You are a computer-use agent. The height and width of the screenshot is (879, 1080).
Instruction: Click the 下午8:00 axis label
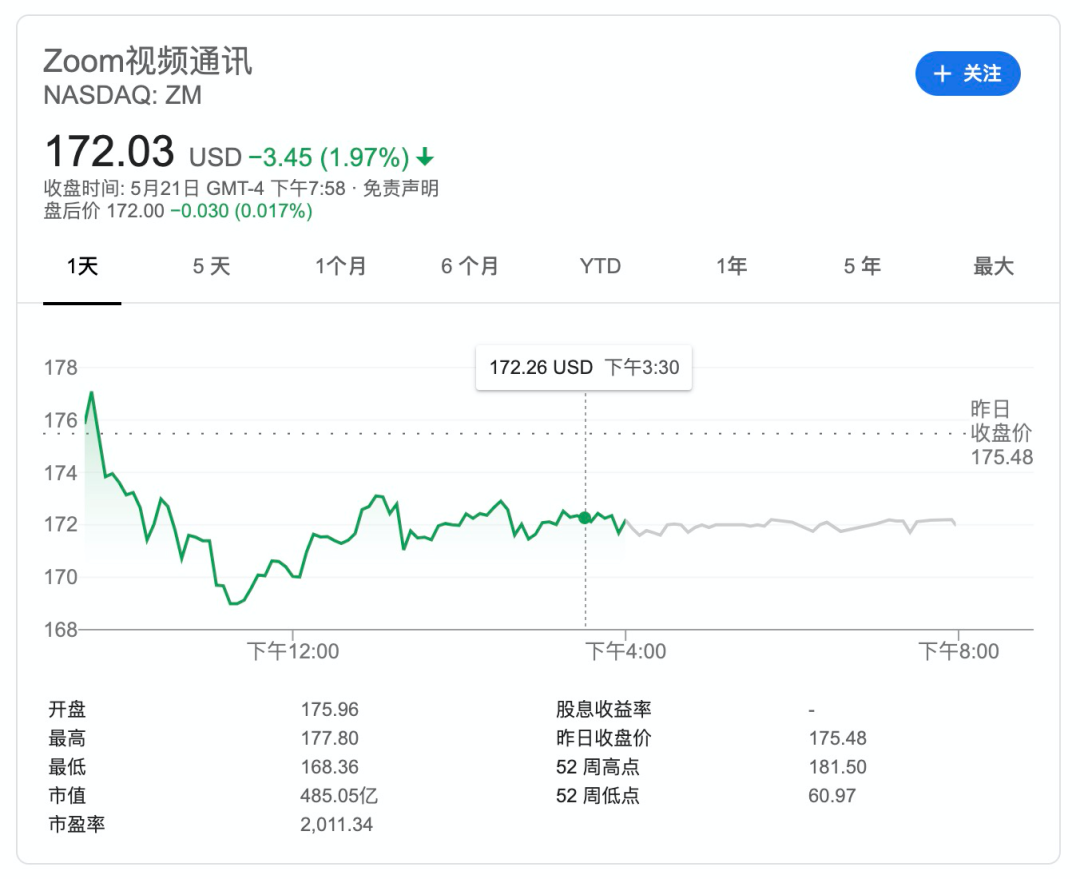click(x=958, y=651)
